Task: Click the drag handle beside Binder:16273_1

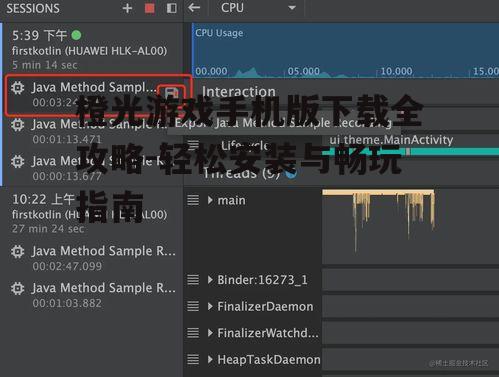Action: point(193,280)
